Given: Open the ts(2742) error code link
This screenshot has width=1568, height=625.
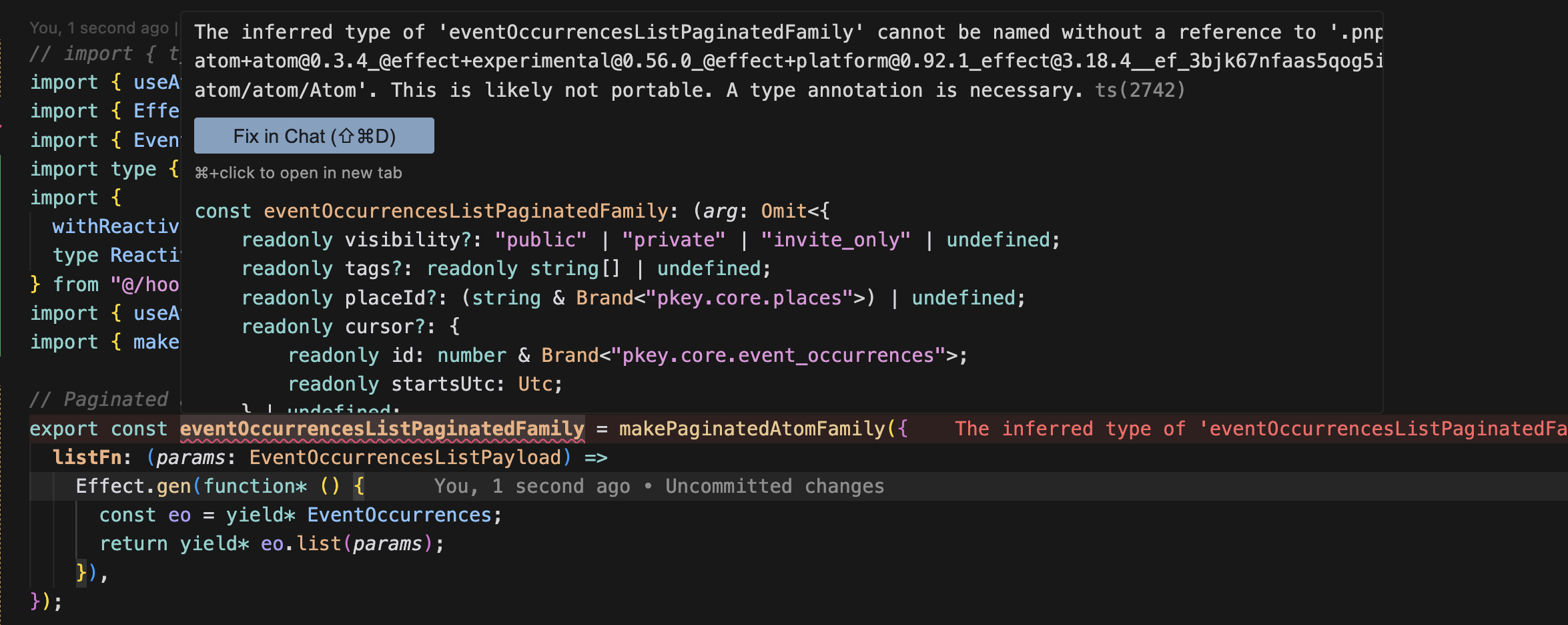Looking at the screenshot, I should coord(1140,90).
